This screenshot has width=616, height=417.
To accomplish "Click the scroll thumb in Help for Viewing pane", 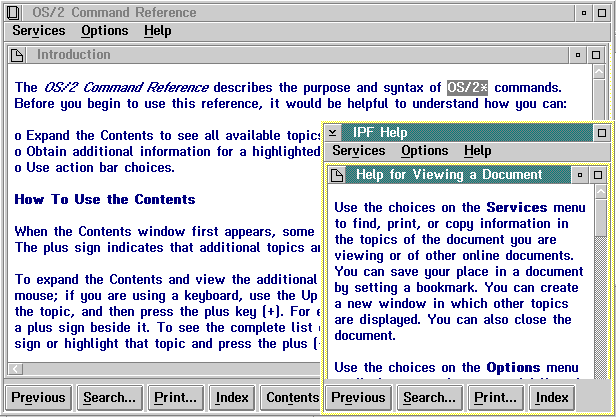I will pyautogui.click(x=601, y=217).
